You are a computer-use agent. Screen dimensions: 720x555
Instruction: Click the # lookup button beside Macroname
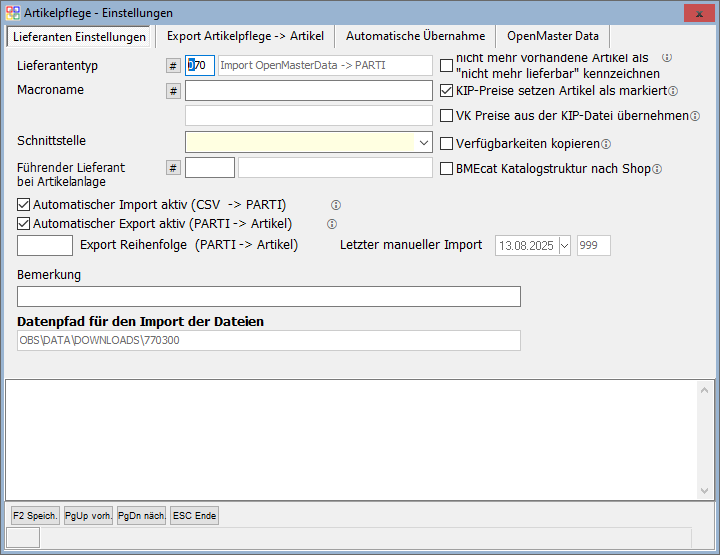click(173, 91)
